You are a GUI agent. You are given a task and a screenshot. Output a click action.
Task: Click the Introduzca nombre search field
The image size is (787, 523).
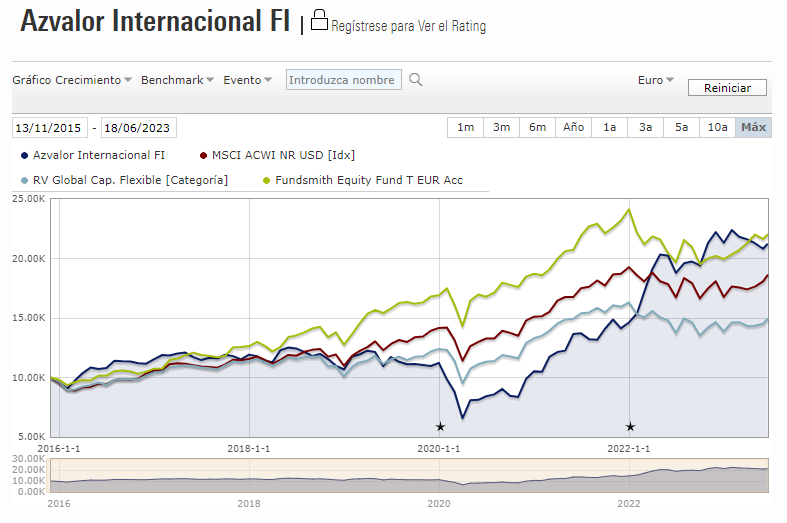(344, 80)
